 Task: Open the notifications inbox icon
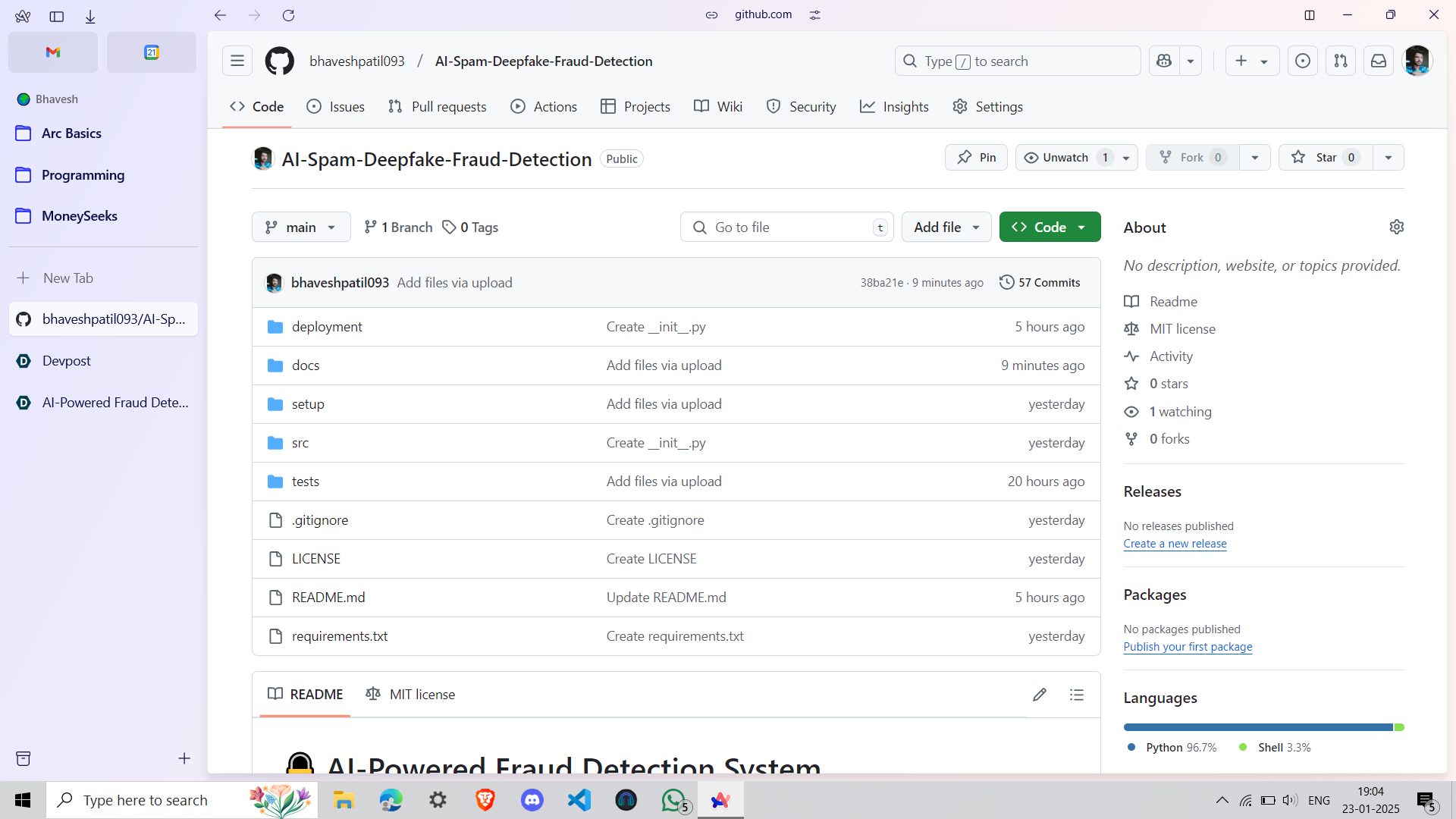[1379, 61]
